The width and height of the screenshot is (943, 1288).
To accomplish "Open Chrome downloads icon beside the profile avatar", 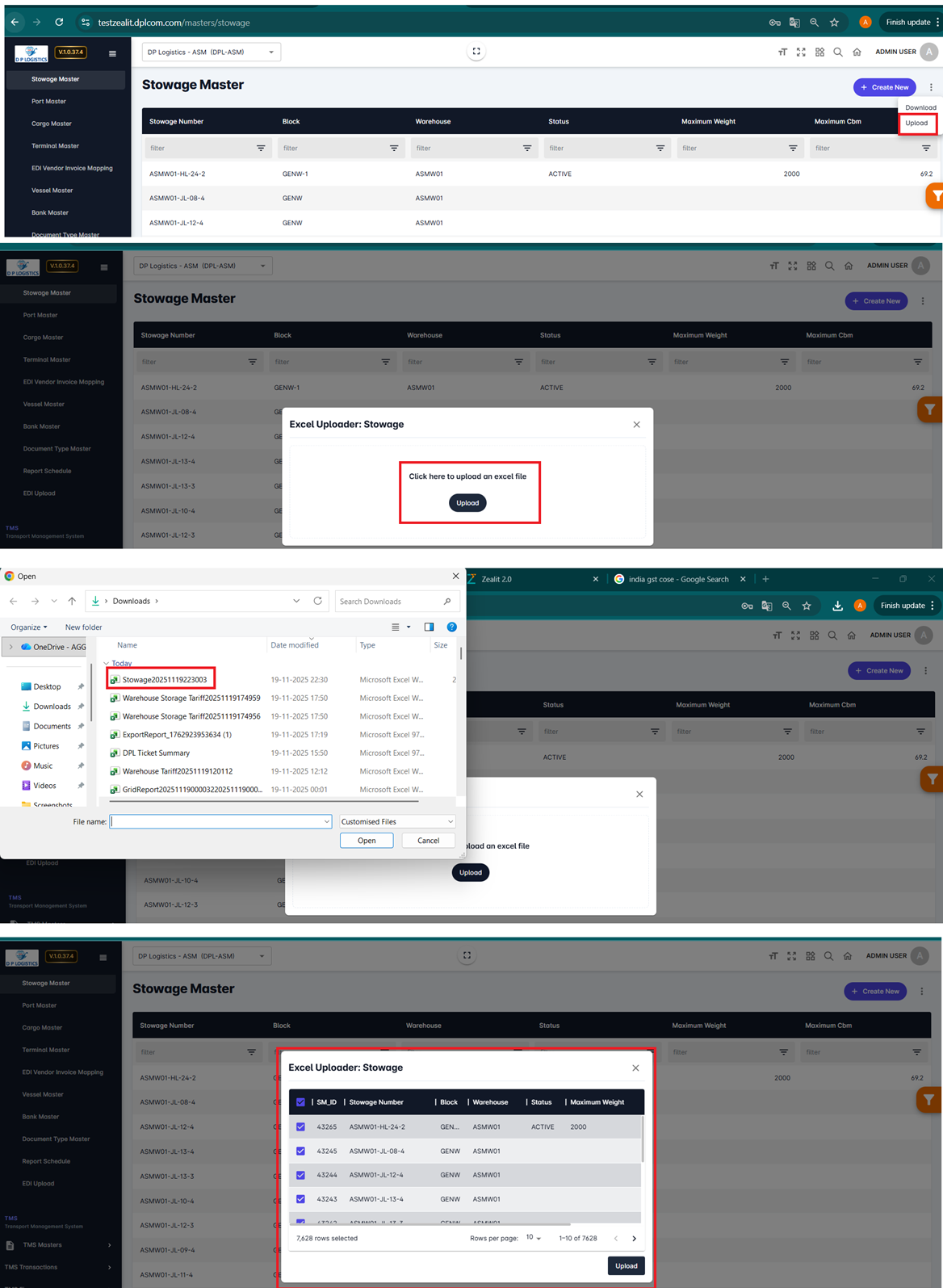I will click(837, 606).
